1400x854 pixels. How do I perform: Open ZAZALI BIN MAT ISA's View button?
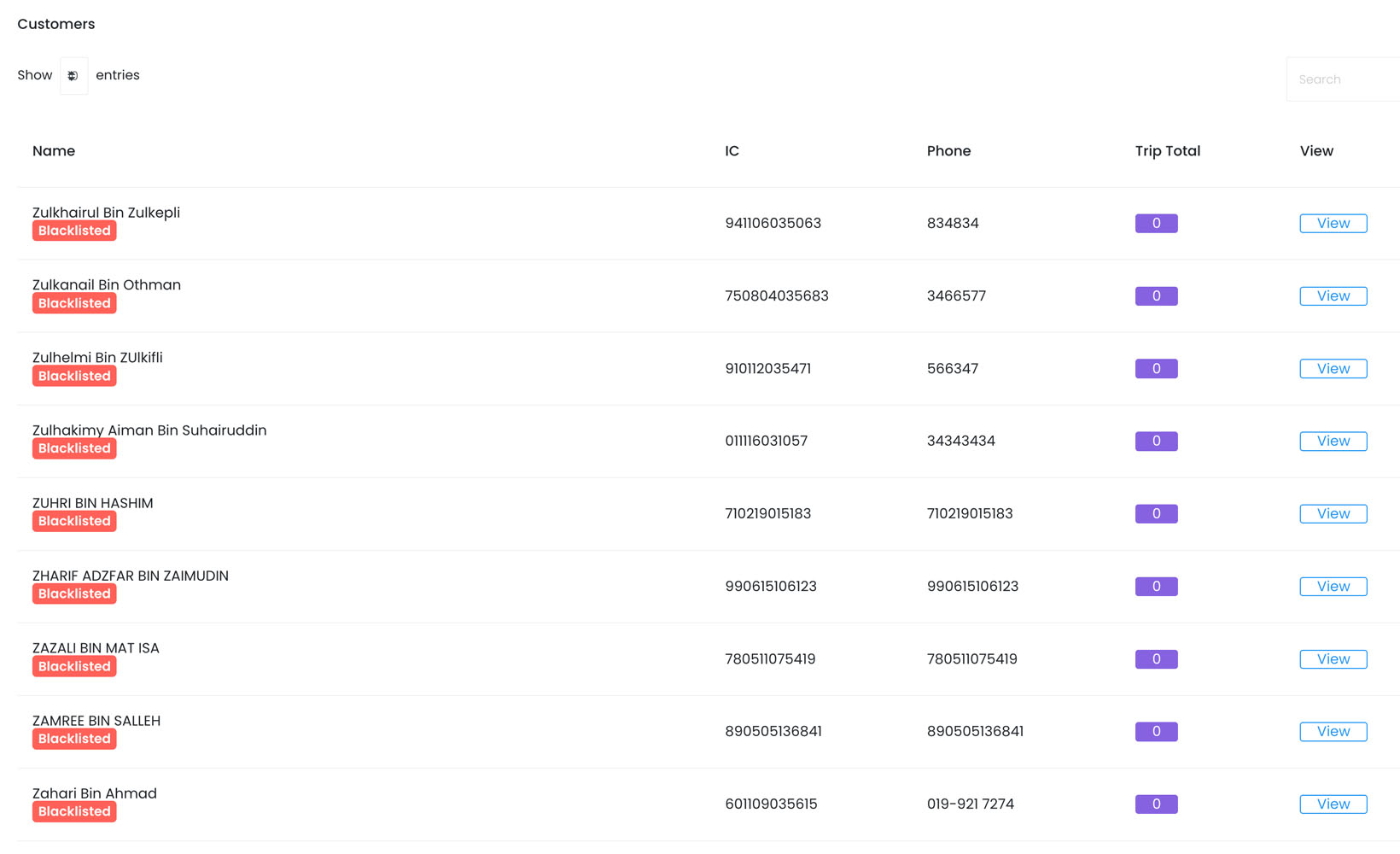[x=1333, y=658]
